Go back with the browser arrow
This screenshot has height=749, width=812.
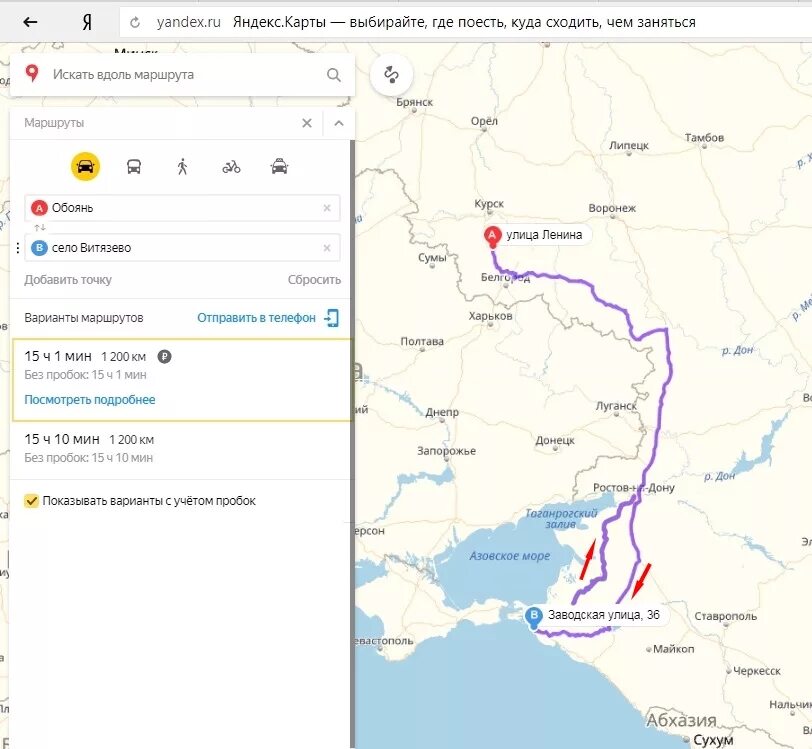coord(31,22)
